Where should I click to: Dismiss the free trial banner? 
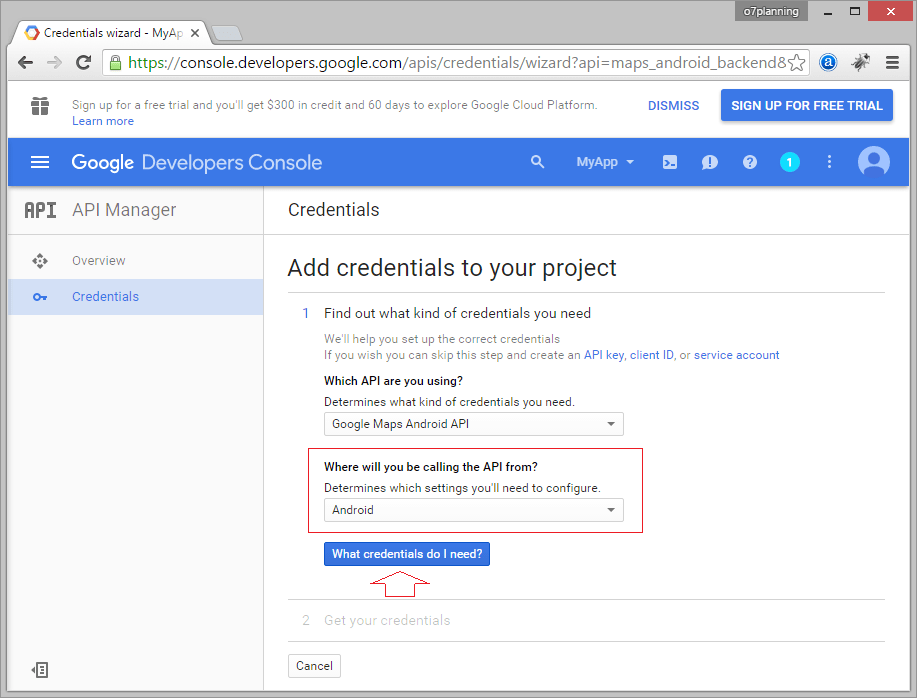point(673,105)
